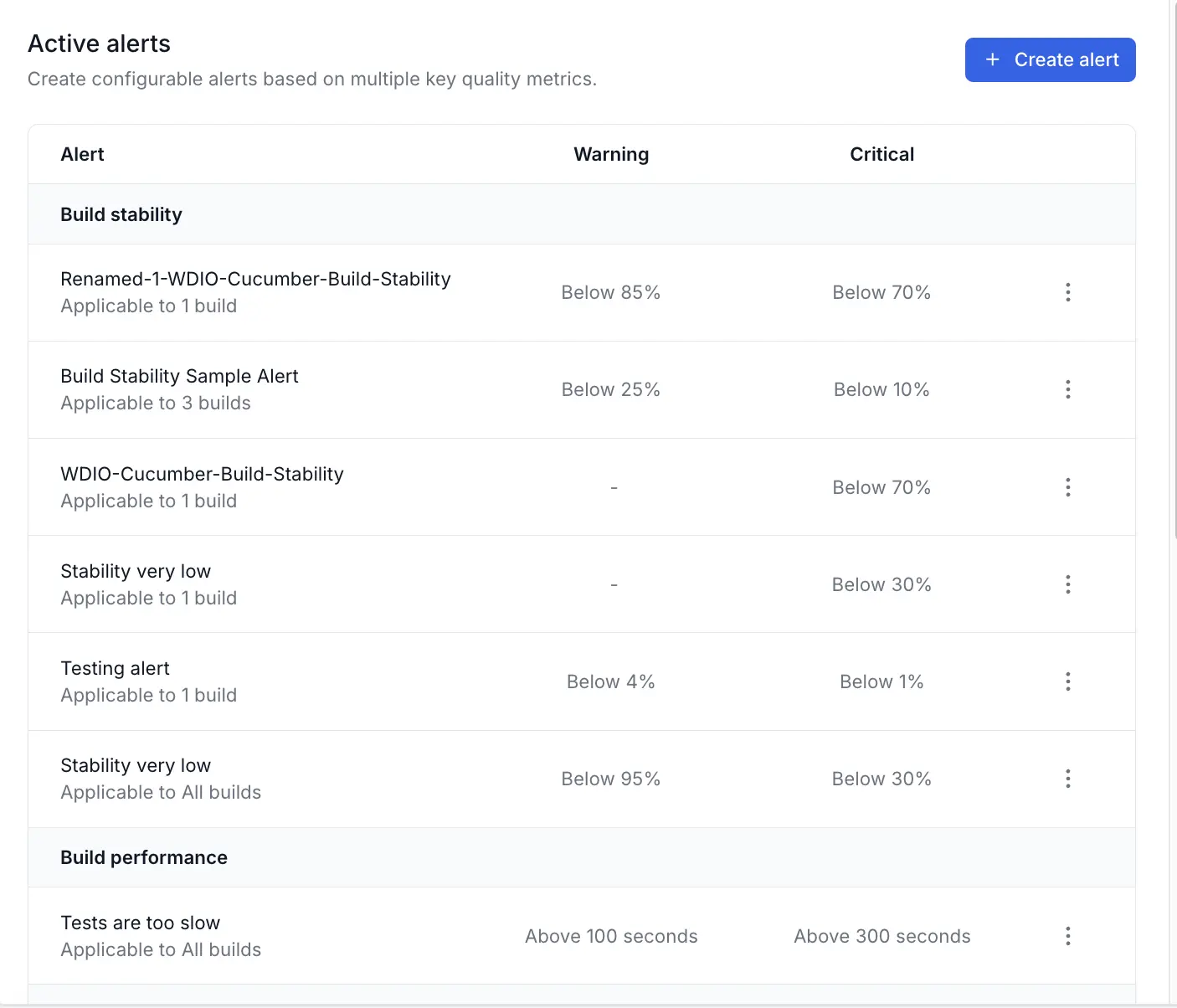Click the WDIO-Cucumber-Build-Stability alert name
Viewport: 1177px width, 1008px height.
pos(202,474)
